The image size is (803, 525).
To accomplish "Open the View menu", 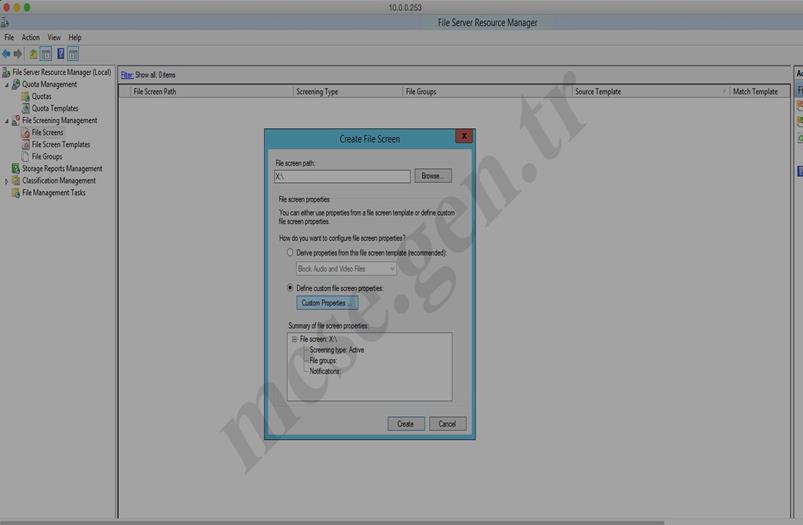I will pyautogui.click(x=54, y=37).
